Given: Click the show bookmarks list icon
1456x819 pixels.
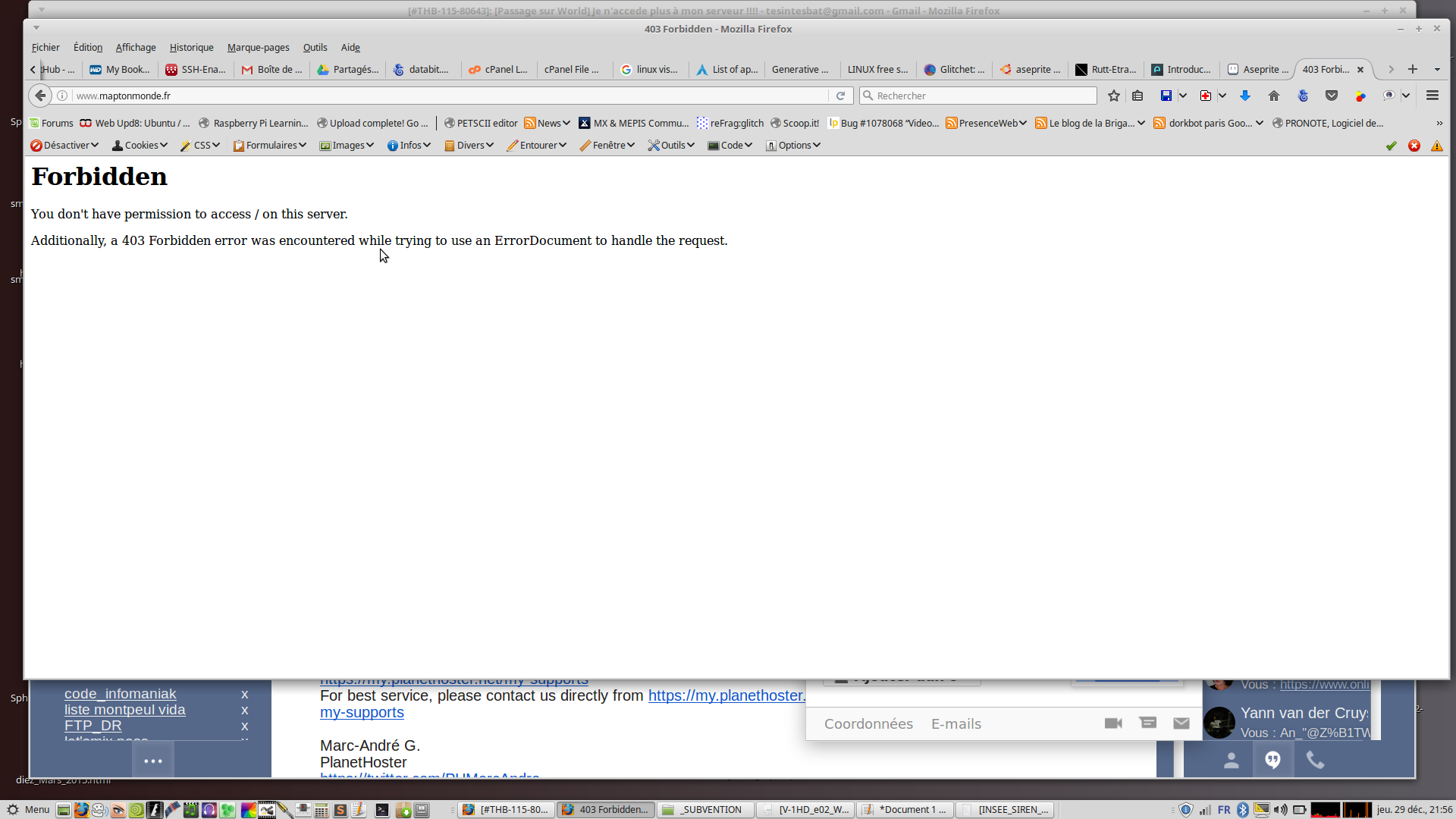Looking at the screenshot, I should point(1137,96).
